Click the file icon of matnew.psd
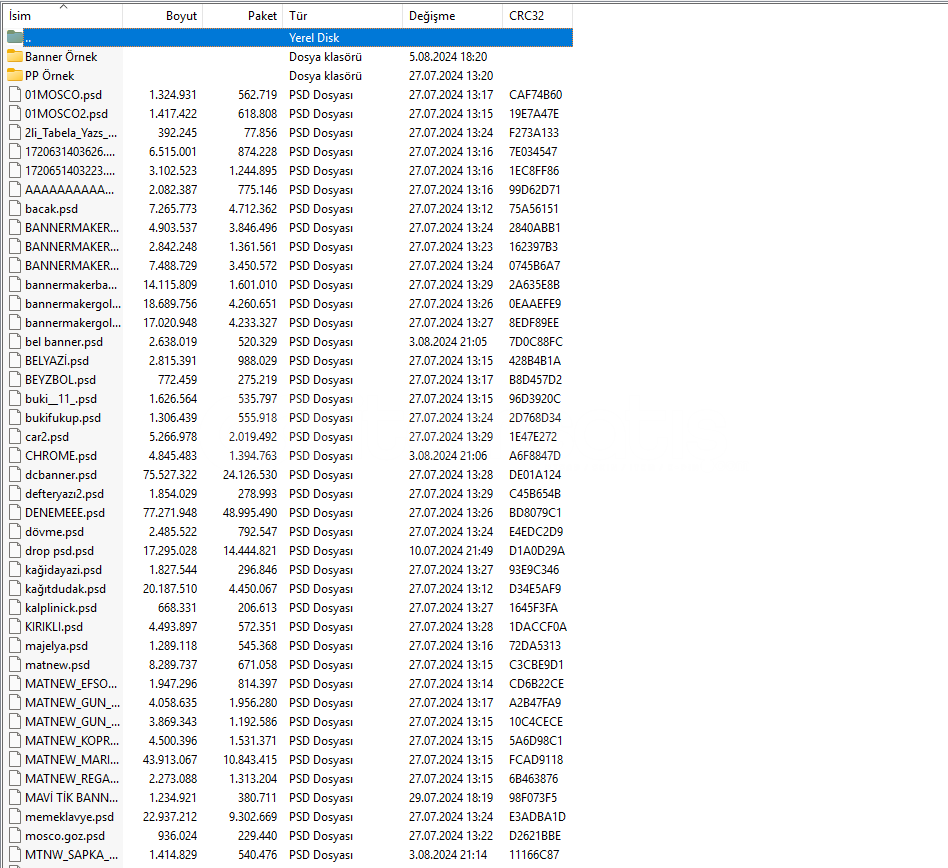Image resolution: width=948 pixels, height=868 pixels. (15, 665)
